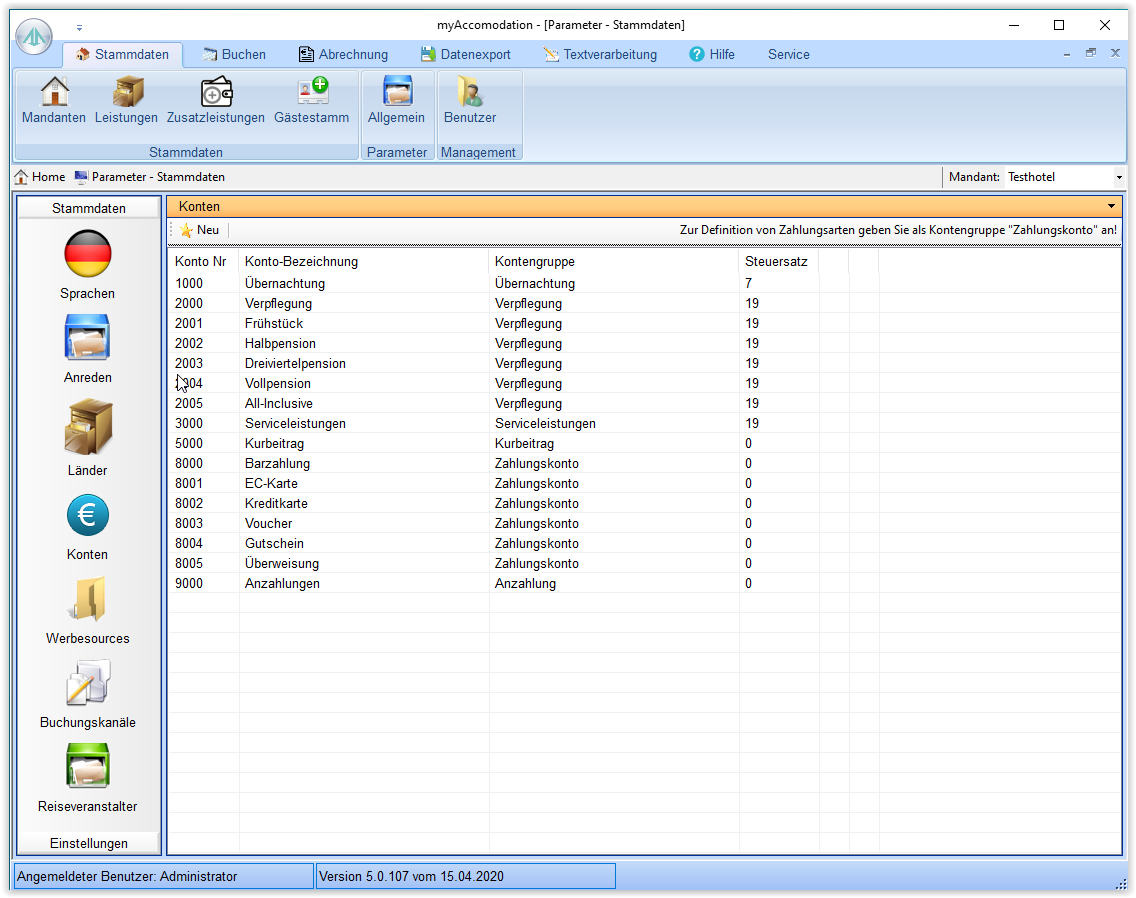The height and width of the screenshot is (898, 1136).
Task: Select Länder in the sidebar
Action: [x=88, y=438]
